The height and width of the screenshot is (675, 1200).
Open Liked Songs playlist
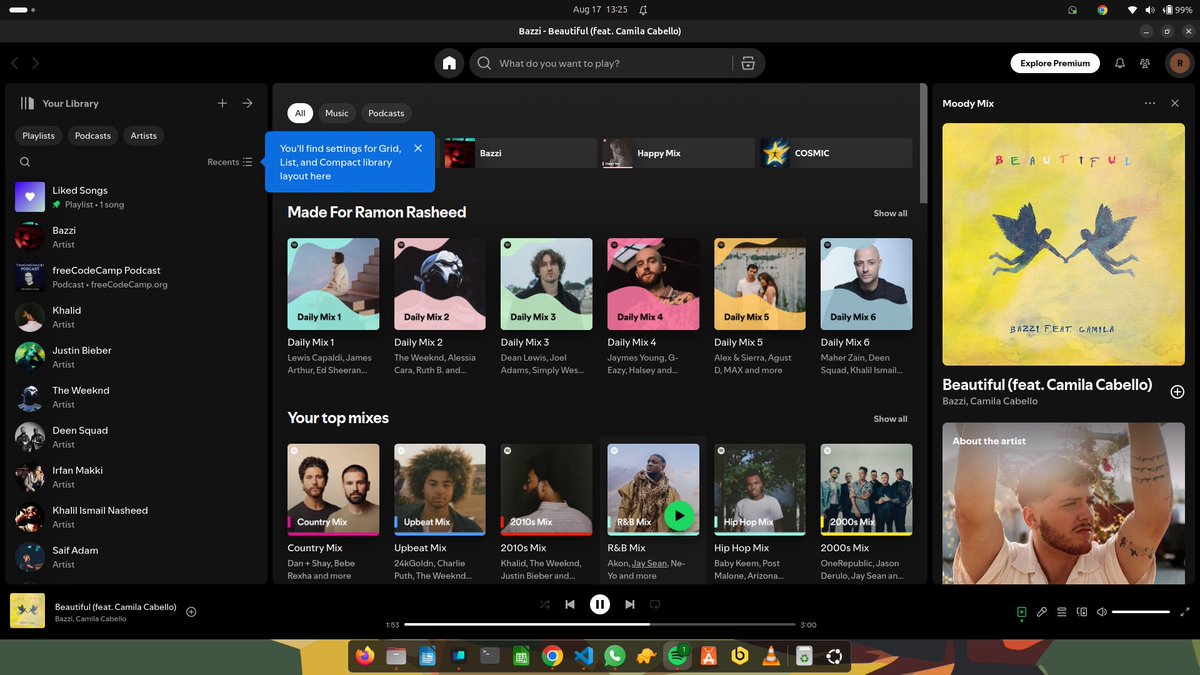click(134, 197)
